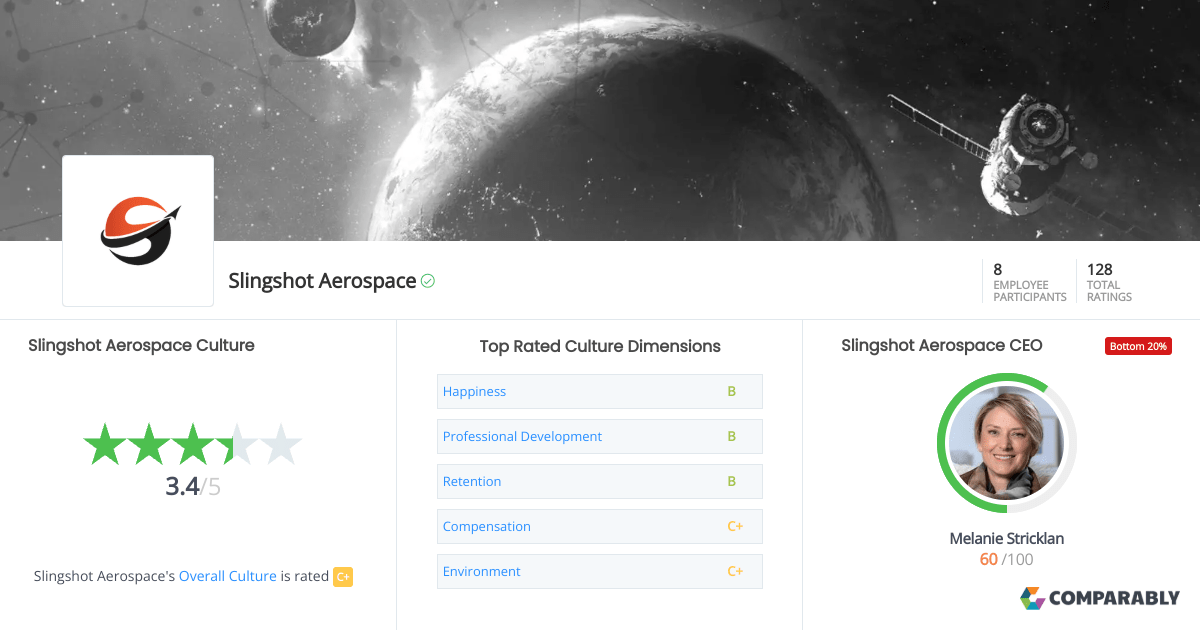Image resolution: width=1200 pixels, height=630 pixels.
Task: Click the verified checkmark beside Slingshot Aerospace
Action: coord(428,281)
